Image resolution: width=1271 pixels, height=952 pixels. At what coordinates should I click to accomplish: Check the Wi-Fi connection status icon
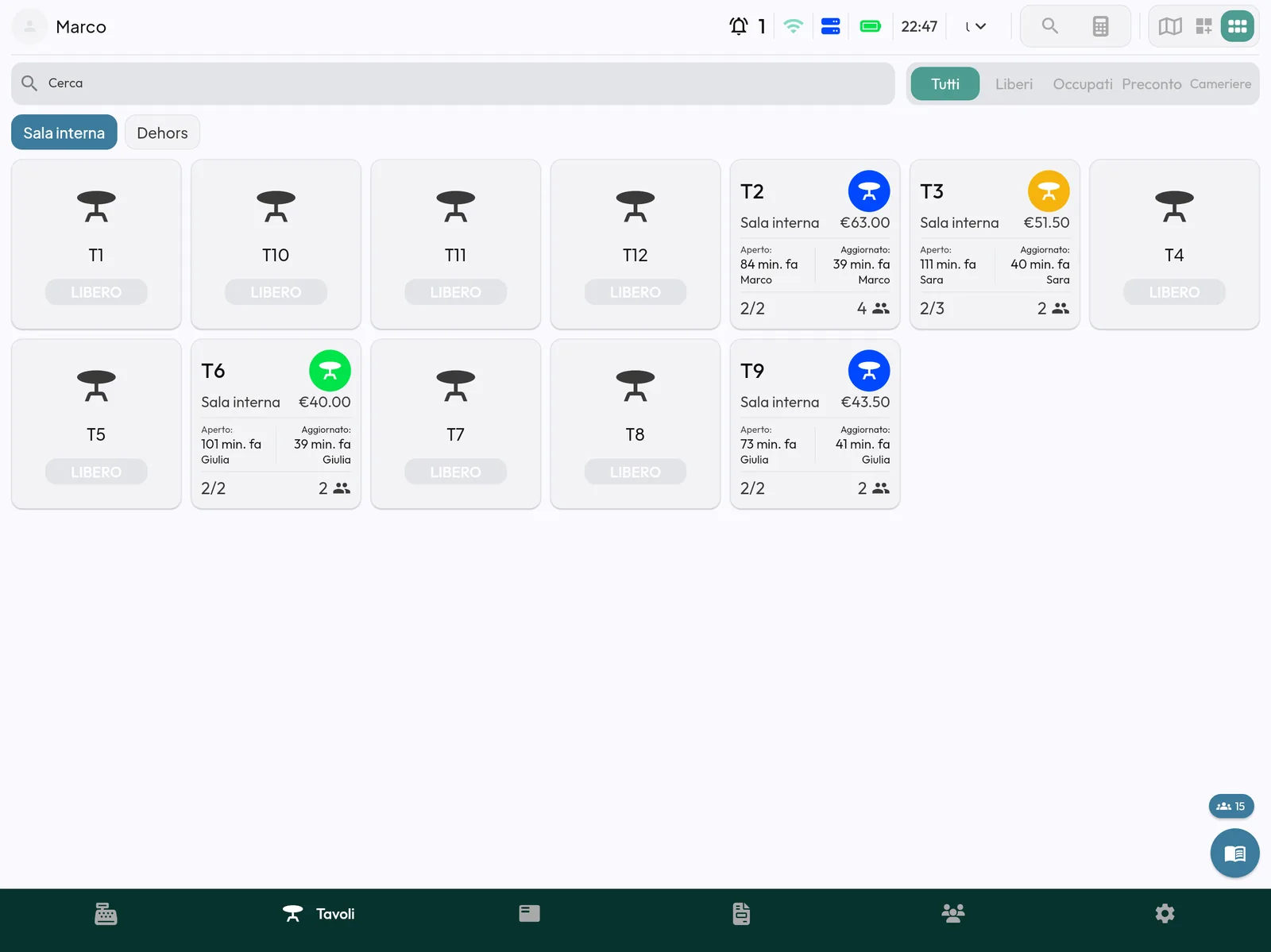(x=793, y=26)
